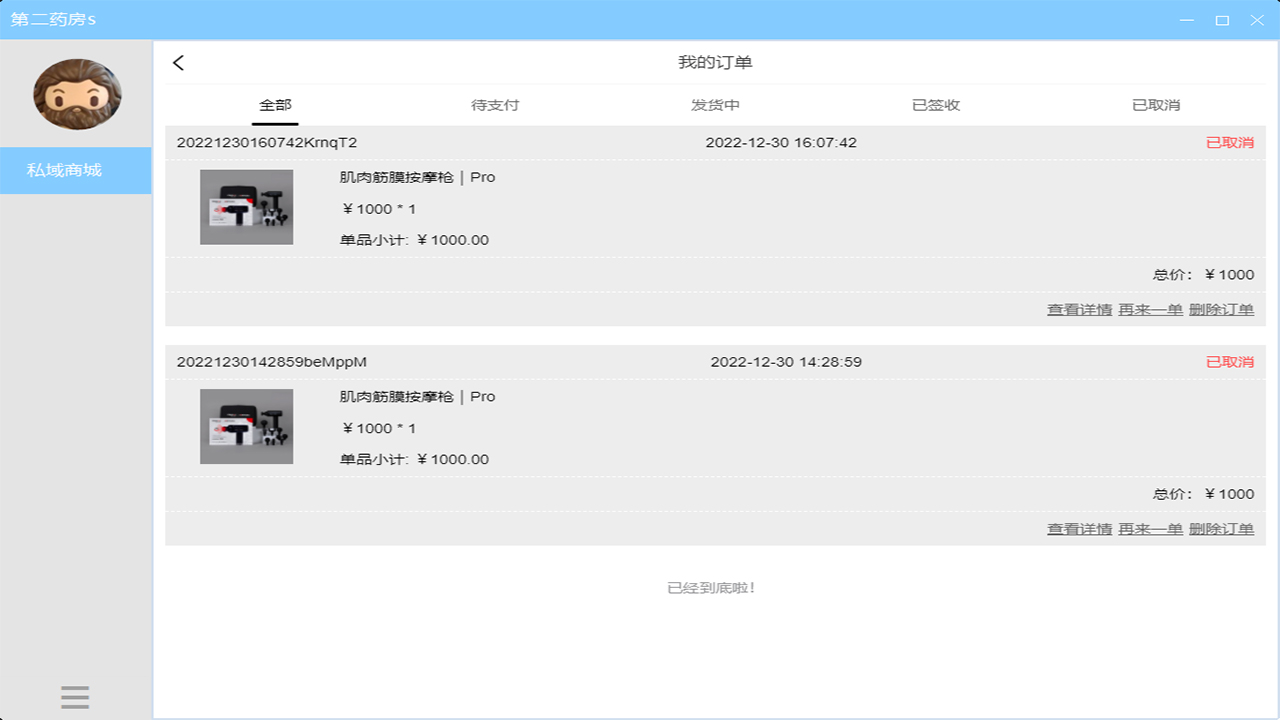Click 再来一单 on the second order
The width and height of the screenshot is (1280, 720).
[x=1150, y=529]
